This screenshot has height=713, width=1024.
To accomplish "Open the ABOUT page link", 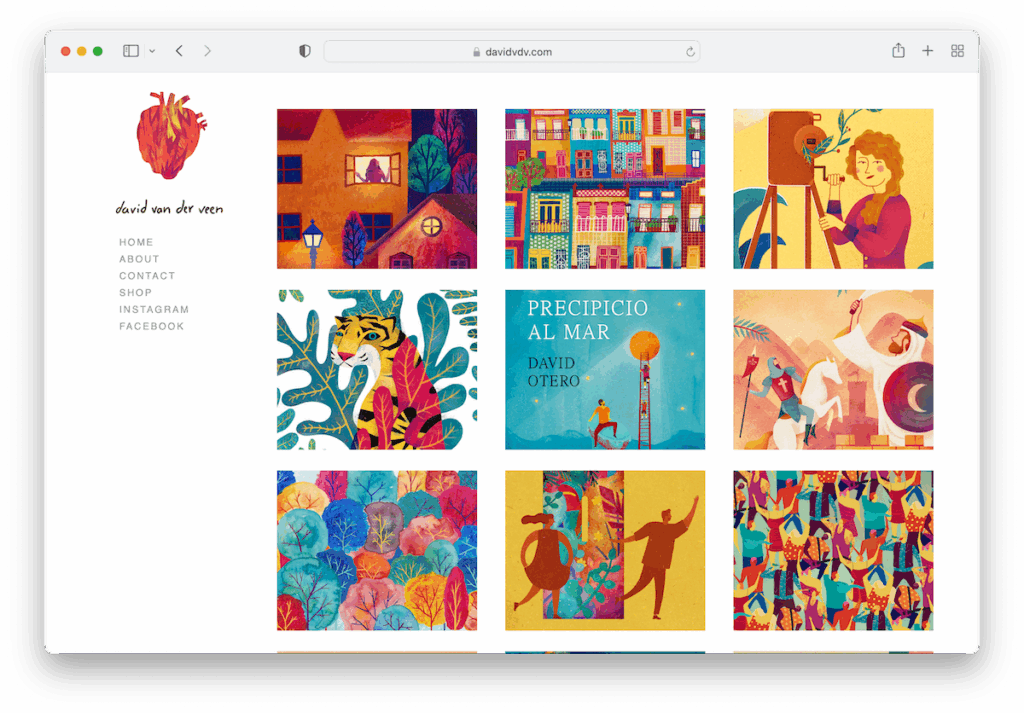I will pos(139,259).
